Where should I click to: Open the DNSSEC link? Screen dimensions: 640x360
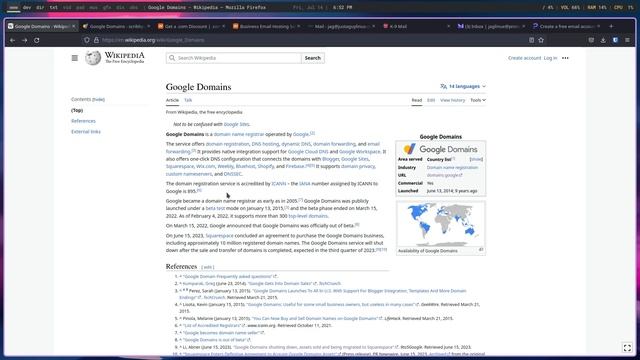(233, 174)
